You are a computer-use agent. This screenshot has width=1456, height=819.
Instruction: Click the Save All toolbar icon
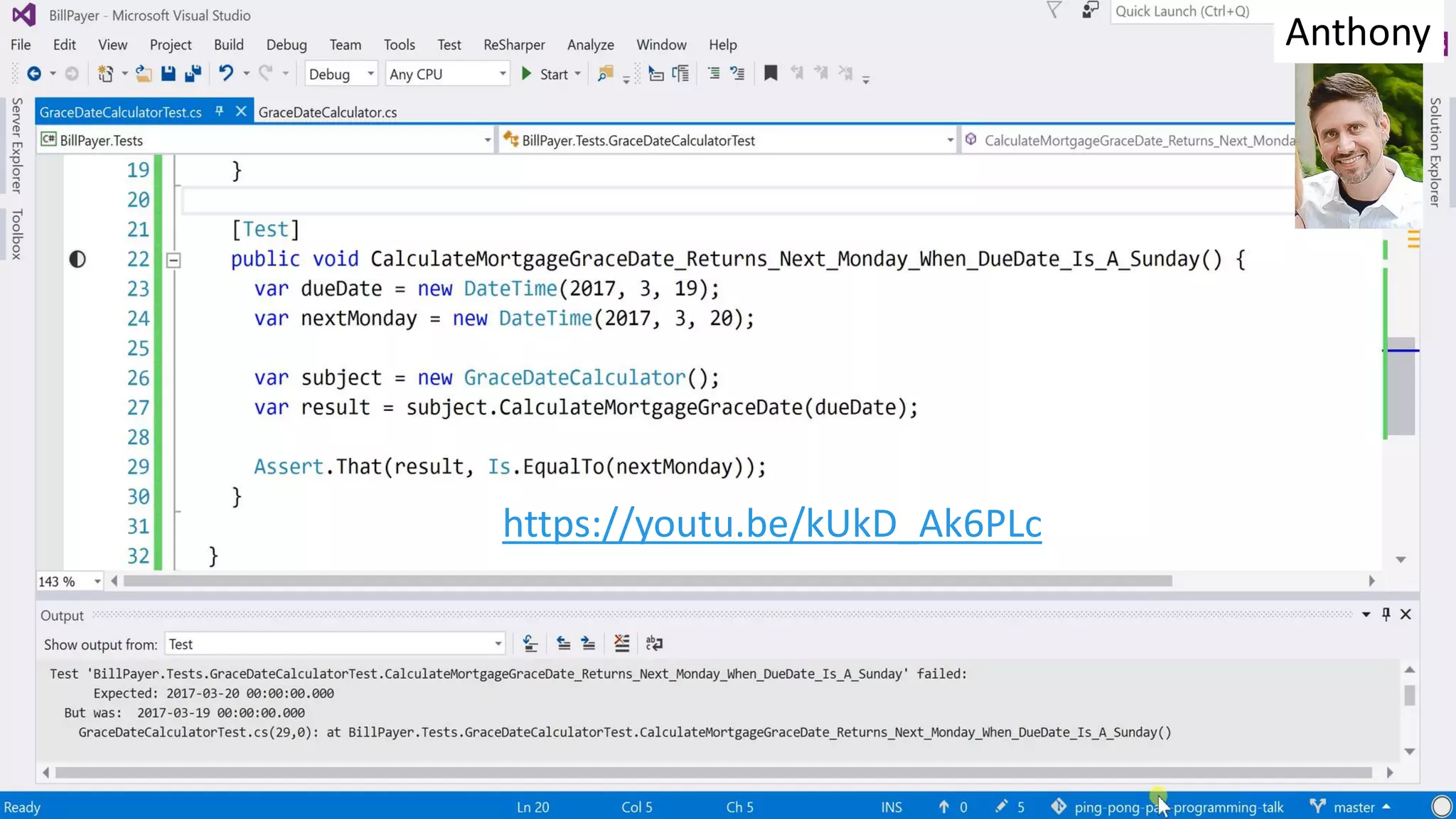click(x=193, y=74)
